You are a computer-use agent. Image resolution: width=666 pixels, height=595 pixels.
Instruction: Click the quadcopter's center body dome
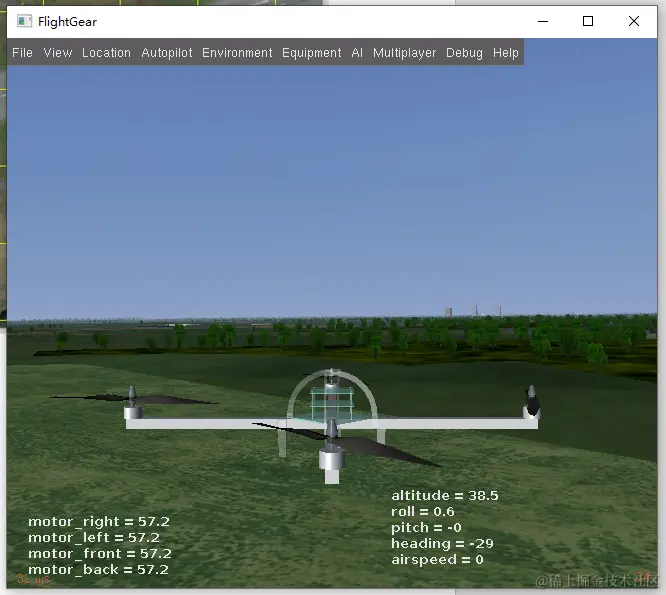point(332,397)
